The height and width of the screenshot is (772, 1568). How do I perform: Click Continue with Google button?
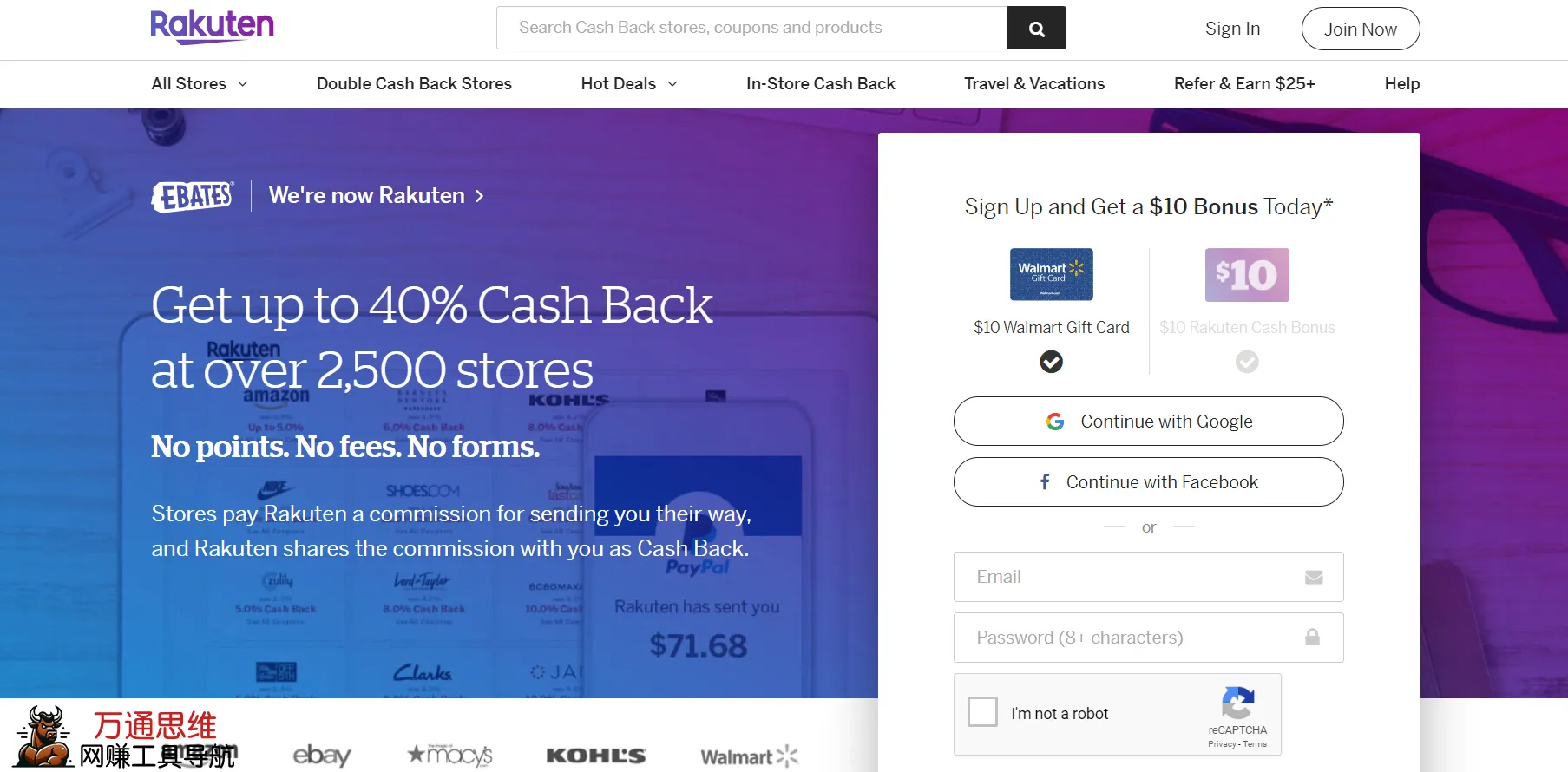tap(1148, 422)
